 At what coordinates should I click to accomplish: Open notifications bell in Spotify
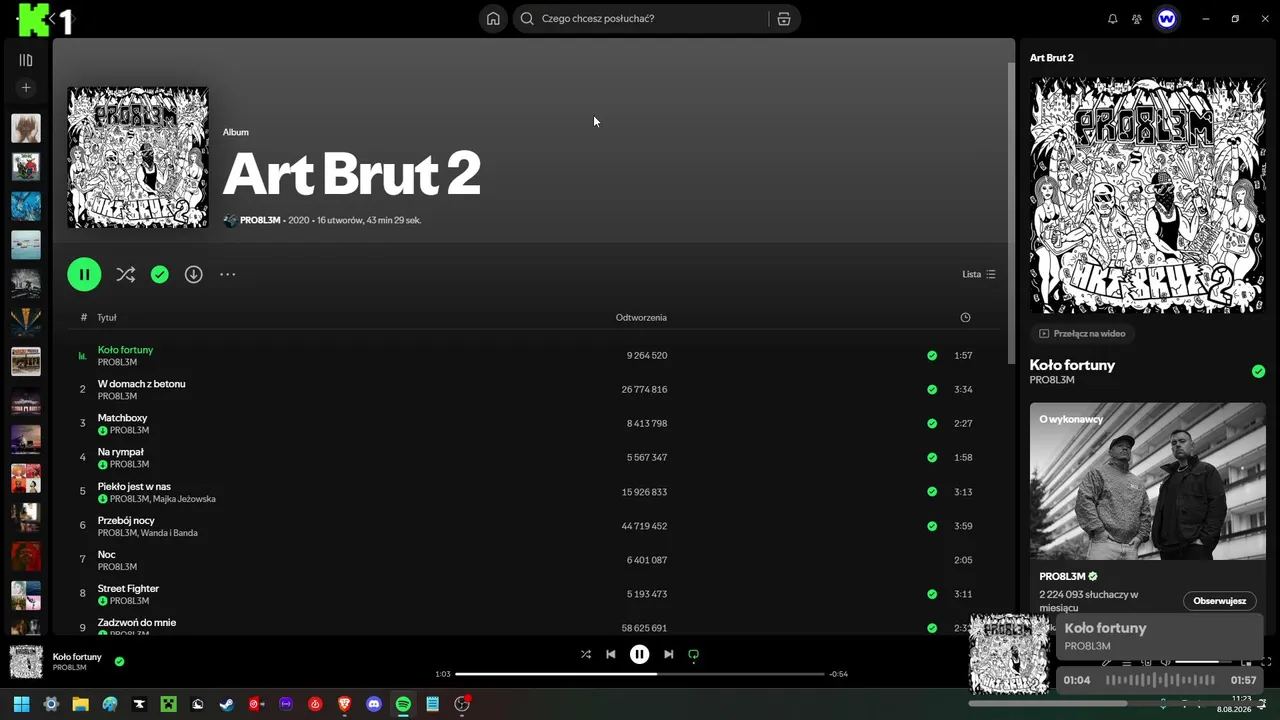tap(1112, 18)
